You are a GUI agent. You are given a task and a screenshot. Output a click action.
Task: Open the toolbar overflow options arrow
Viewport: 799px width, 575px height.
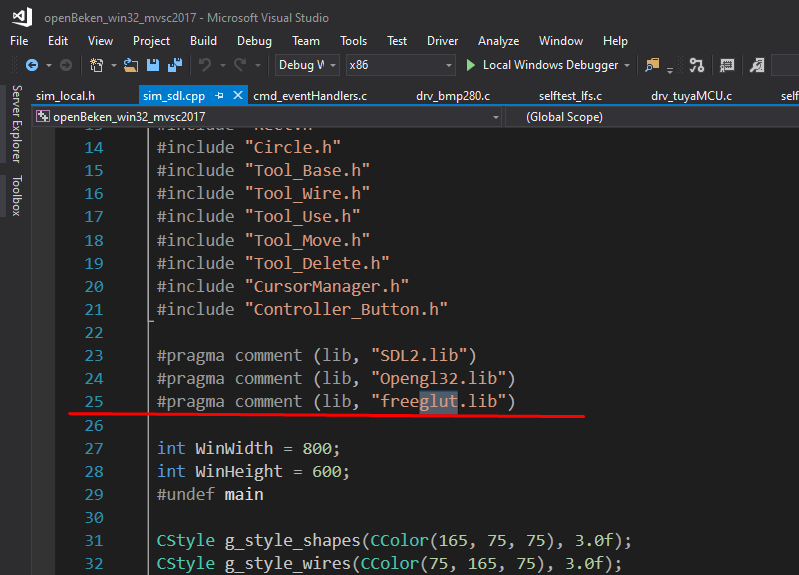pos(670,69)
